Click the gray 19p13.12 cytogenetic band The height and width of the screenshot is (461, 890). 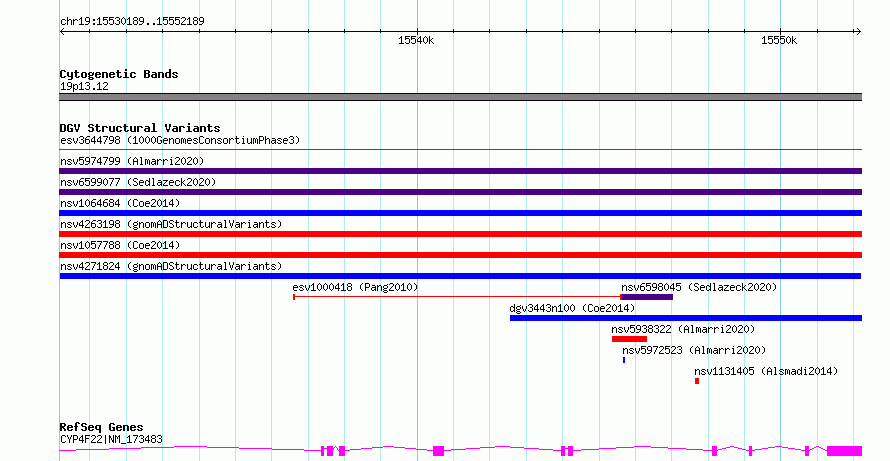pyautogui.click(x=460, y=97)
